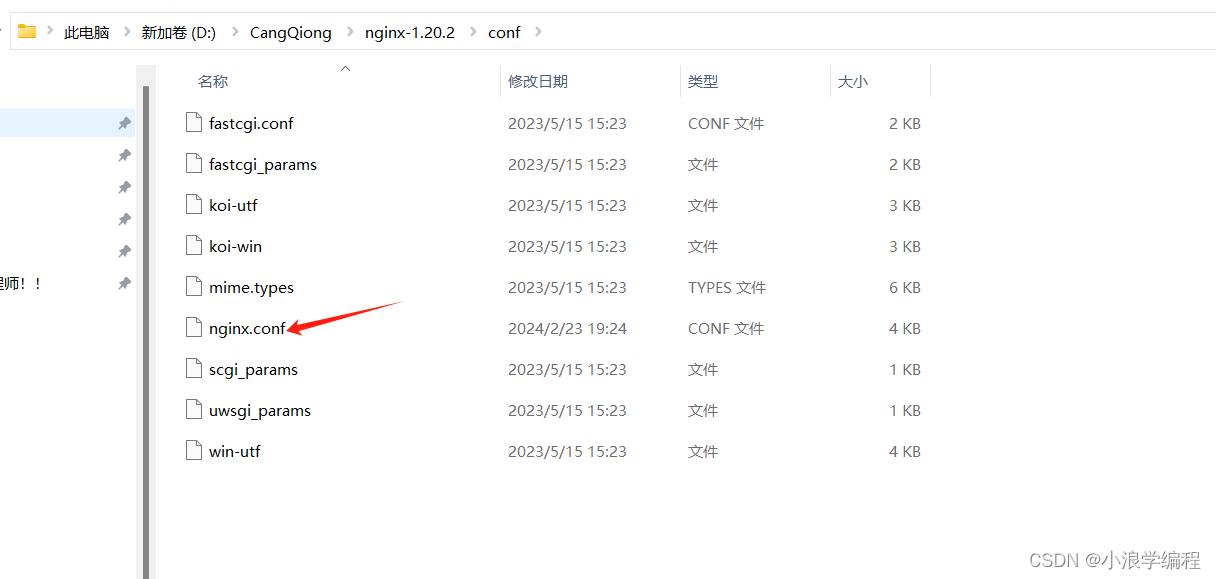Sort files by 类型 column header

pos(703,81)
